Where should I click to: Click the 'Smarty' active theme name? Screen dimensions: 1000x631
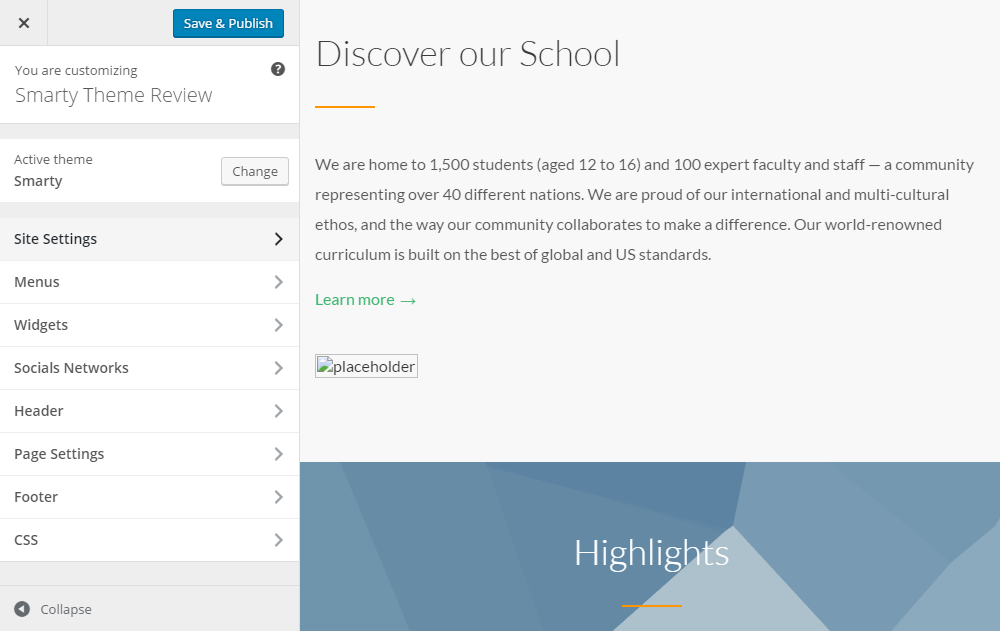38,181
